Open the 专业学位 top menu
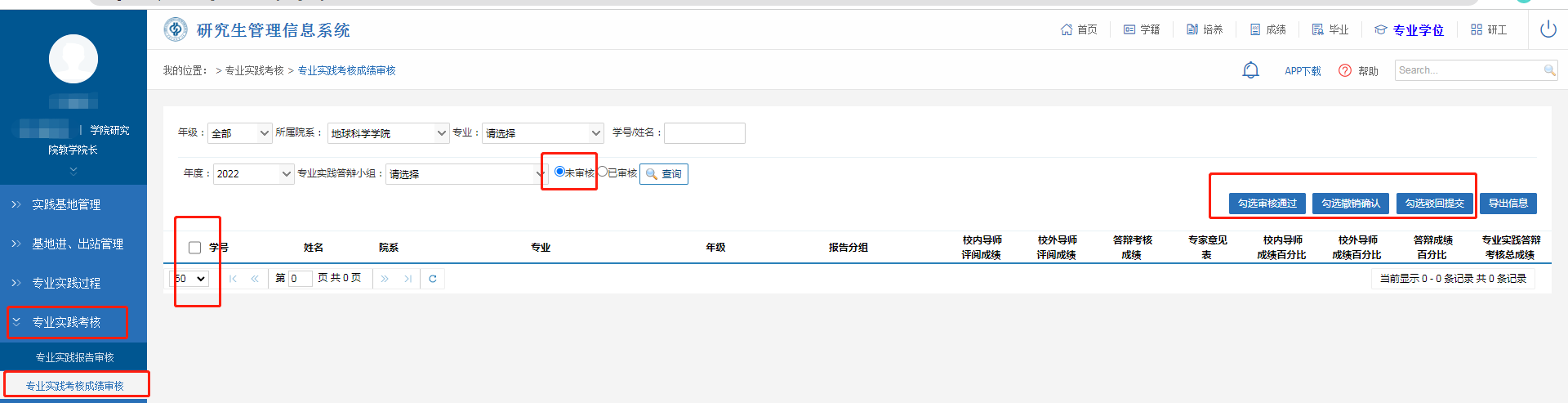1568x403 pixels. 1409,30
